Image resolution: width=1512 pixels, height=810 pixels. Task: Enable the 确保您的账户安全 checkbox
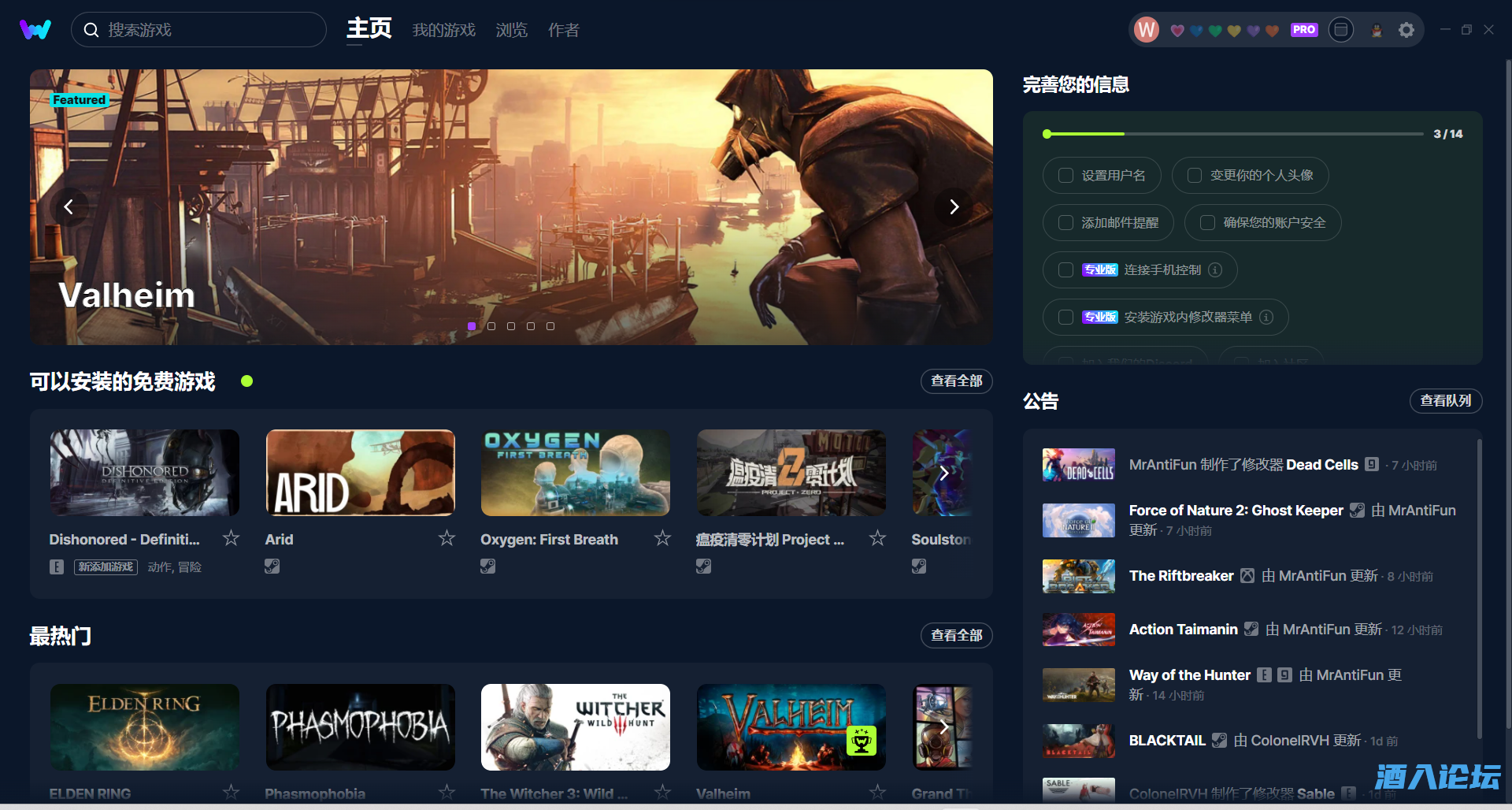click(x=1207, y=223)
